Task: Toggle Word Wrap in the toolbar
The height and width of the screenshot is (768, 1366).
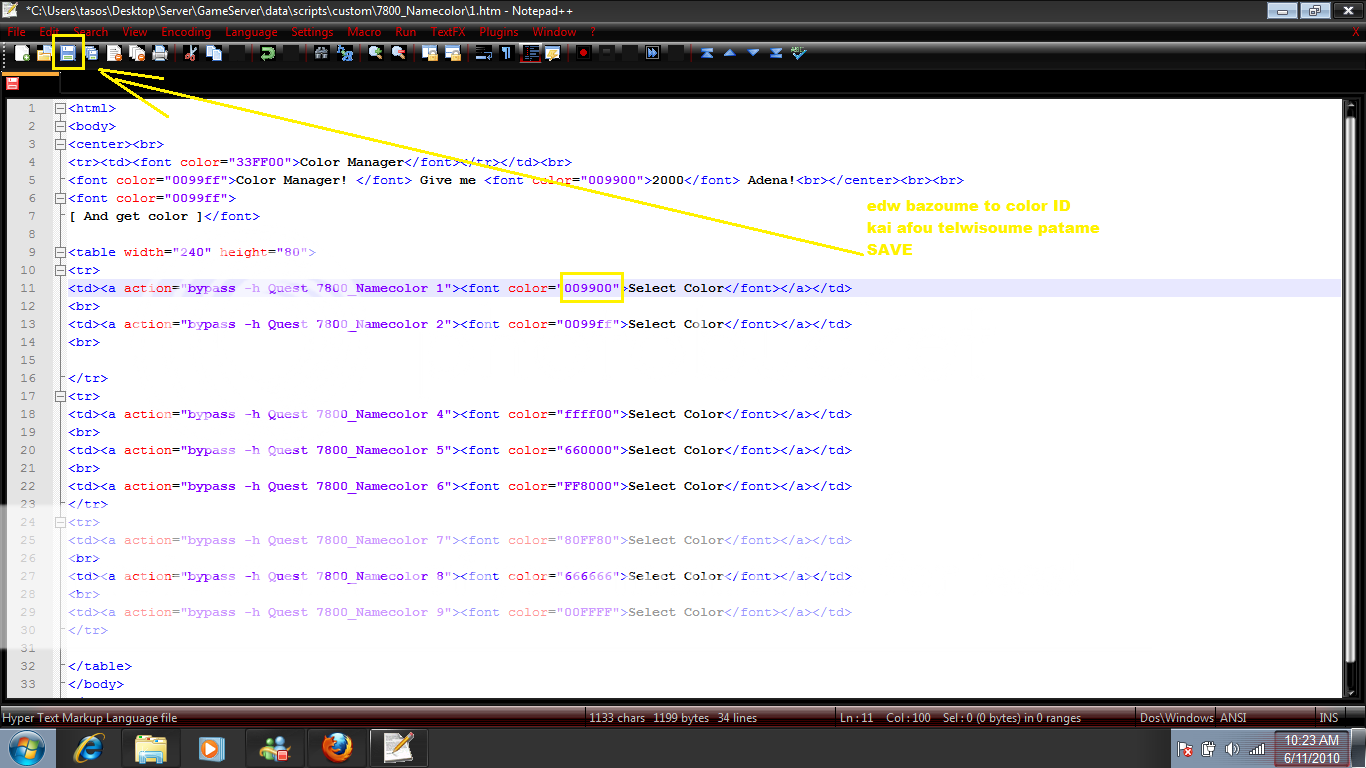Action: pos(483,53)
